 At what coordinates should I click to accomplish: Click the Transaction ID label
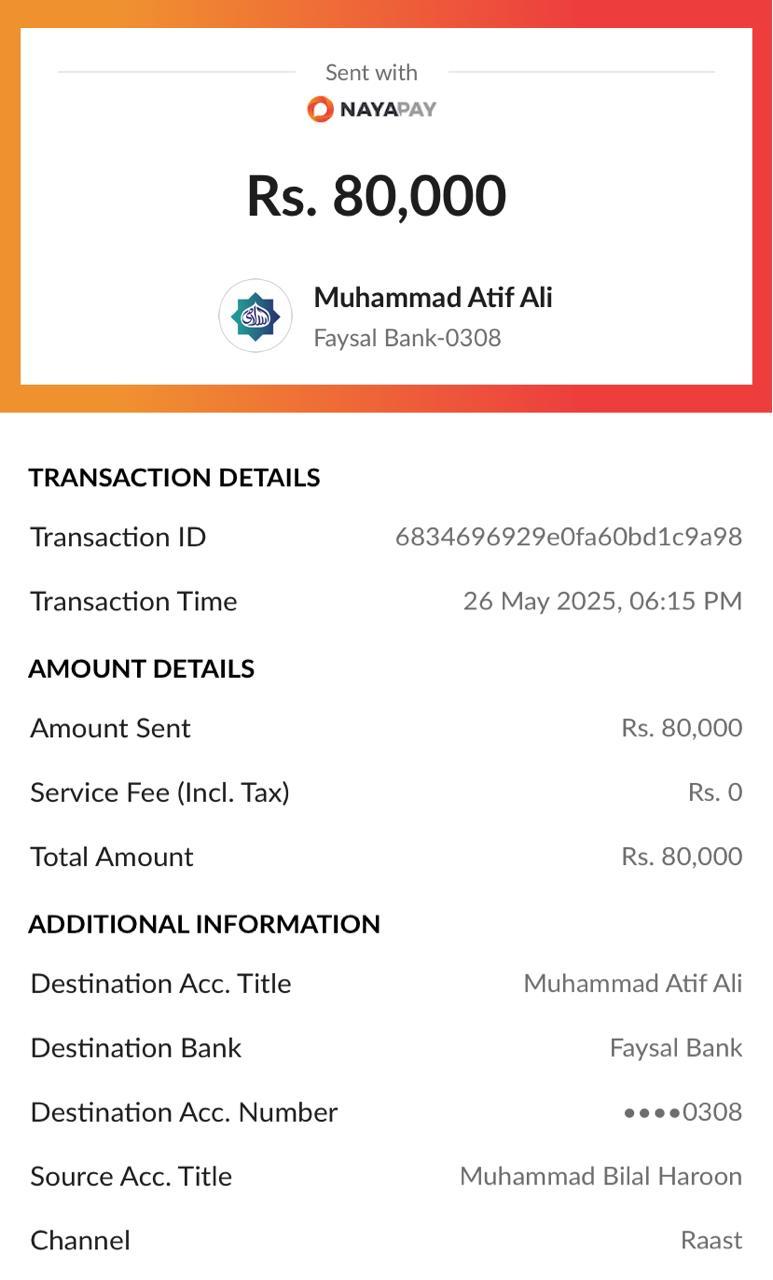118,538
